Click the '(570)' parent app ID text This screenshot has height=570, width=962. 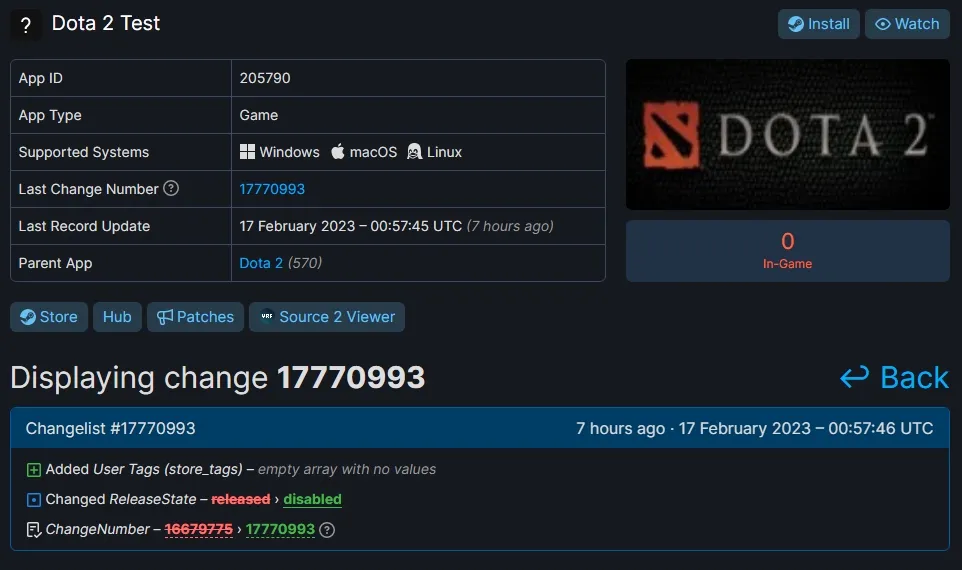(x=305, y=263)
